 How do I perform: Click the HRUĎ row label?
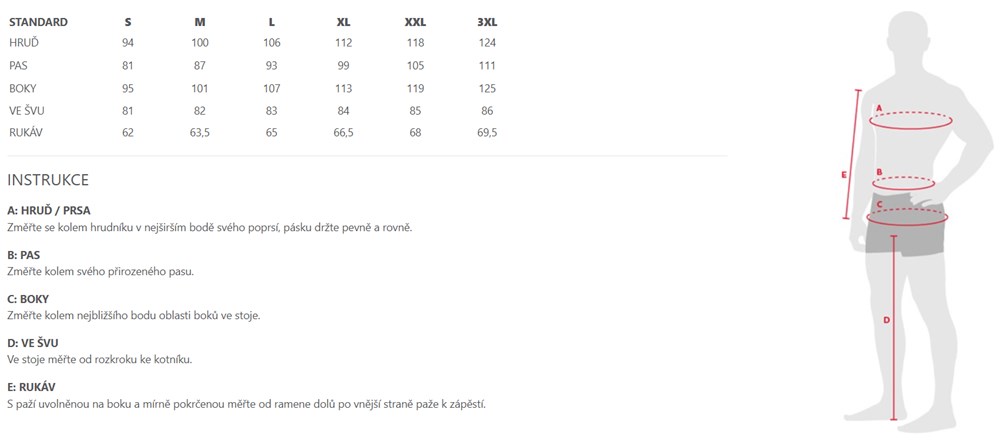pyautogui.click(x=24, y=43)
